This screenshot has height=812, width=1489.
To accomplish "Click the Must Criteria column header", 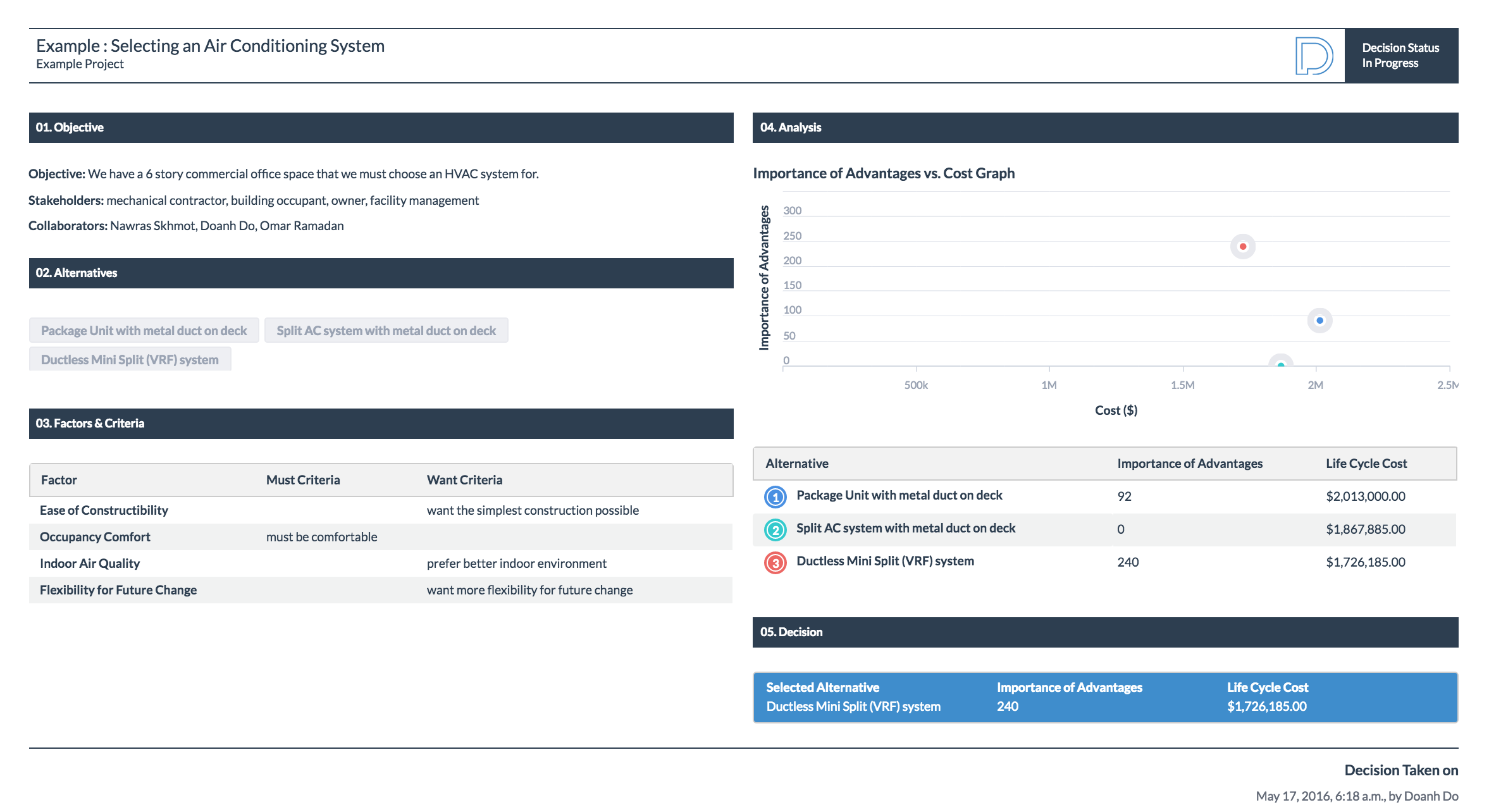I will (303, 480).
